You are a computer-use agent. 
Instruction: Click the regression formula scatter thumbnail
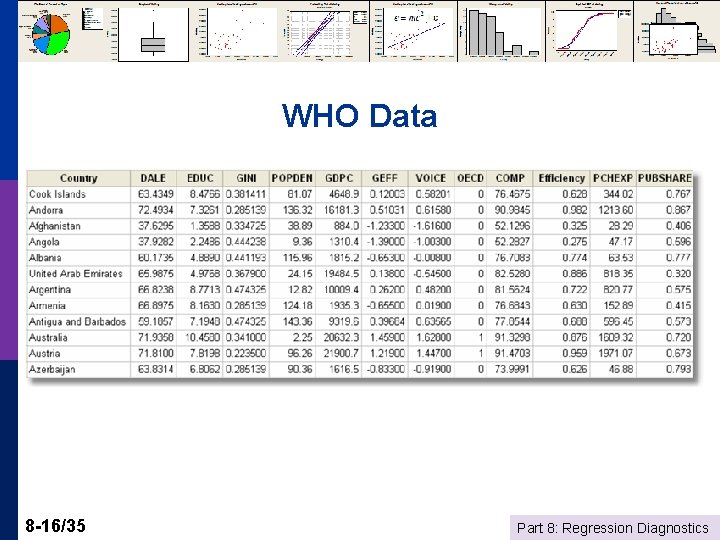(x=413, y=31)
